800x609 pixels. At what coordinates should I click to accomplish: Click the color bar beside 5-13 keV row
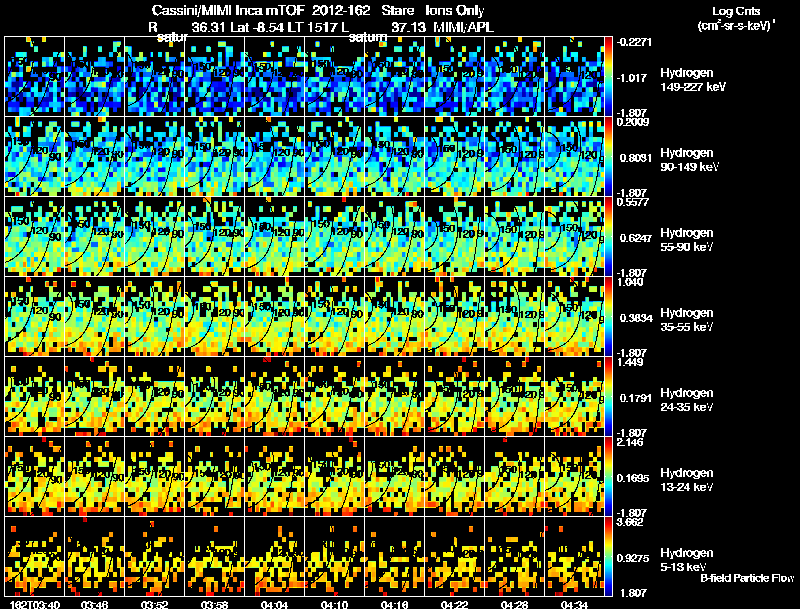pyautogui.click(x=608, y=556)
